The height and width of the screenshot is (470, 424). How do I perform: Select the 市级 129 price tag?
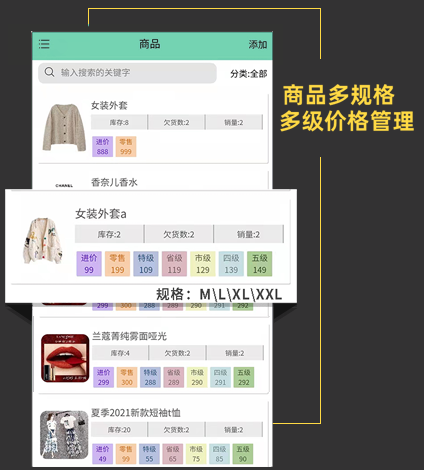(203, 264)
